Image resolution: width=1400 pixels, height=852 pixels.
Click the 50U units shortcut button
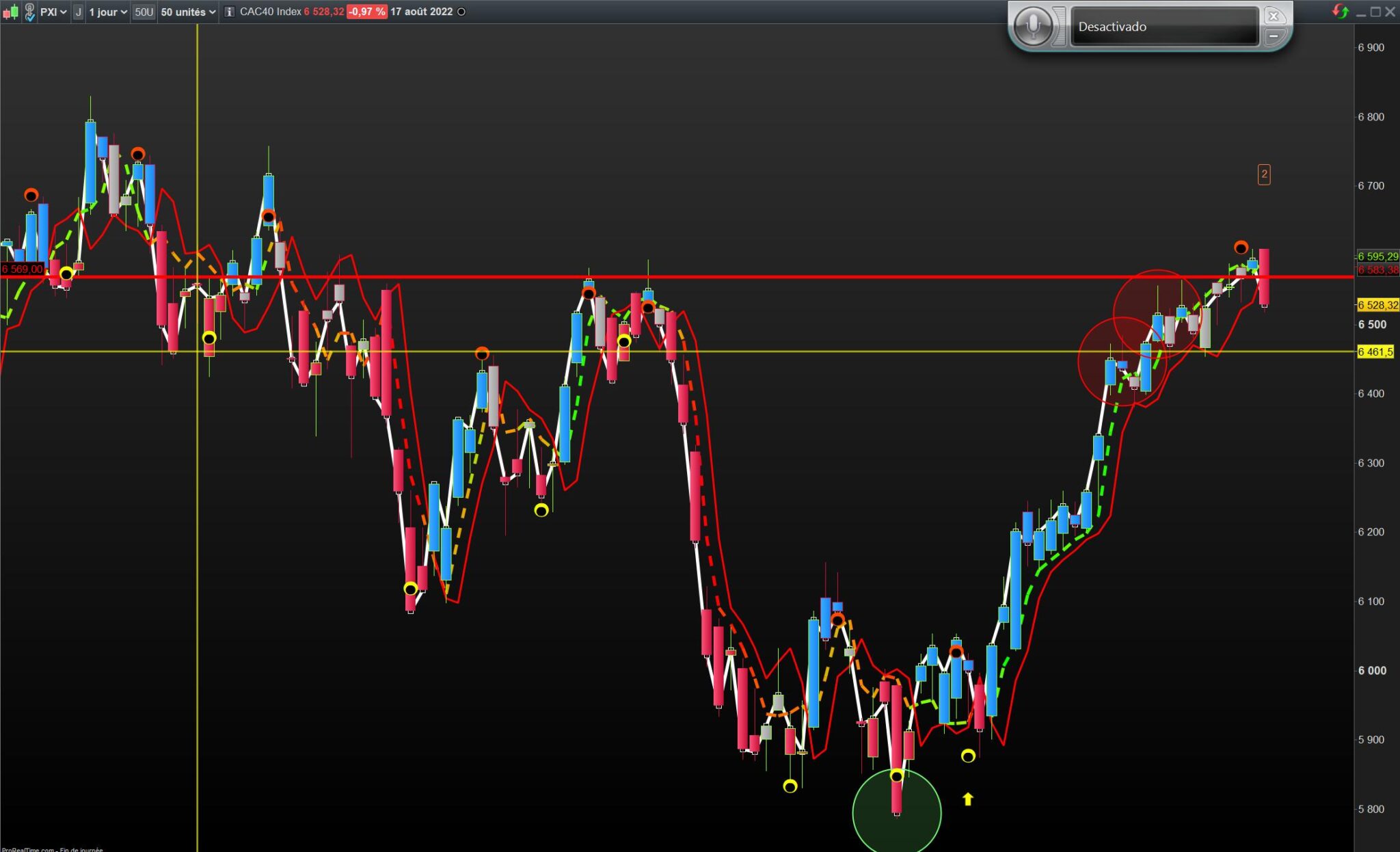(144, 12)
